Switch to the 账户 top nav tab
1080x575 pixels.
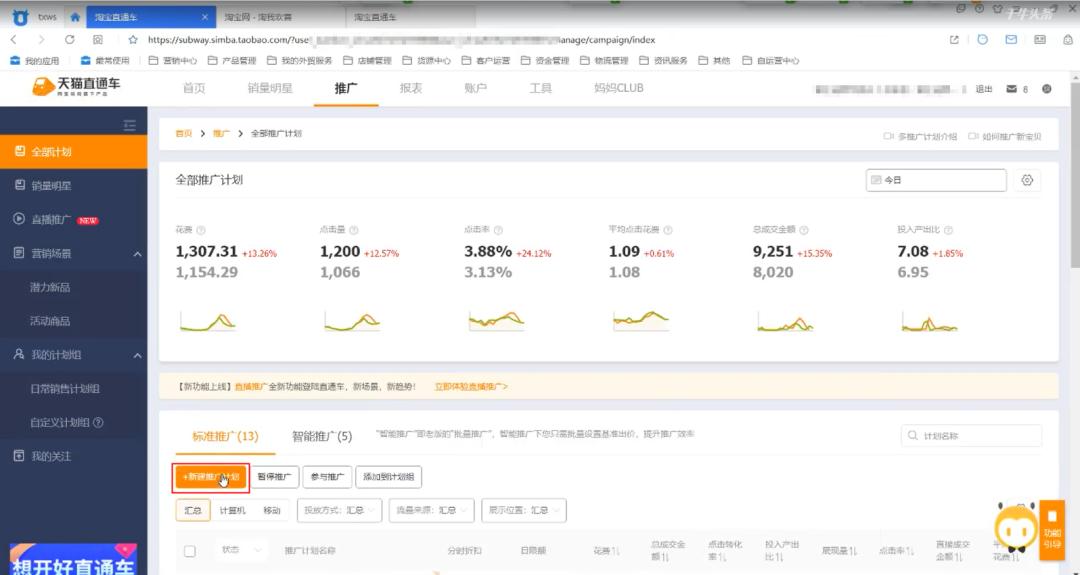(x=475, y=88)
